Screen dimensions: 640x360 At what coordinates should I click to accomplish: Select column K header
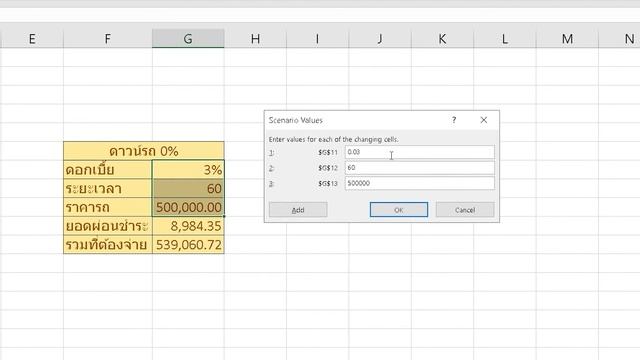[x=442, y=39]
